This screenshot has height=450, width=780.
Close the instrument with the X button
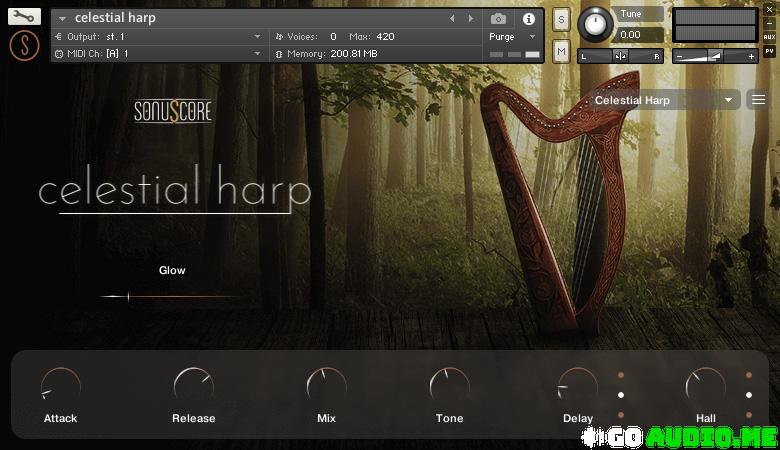coord(769,9)
